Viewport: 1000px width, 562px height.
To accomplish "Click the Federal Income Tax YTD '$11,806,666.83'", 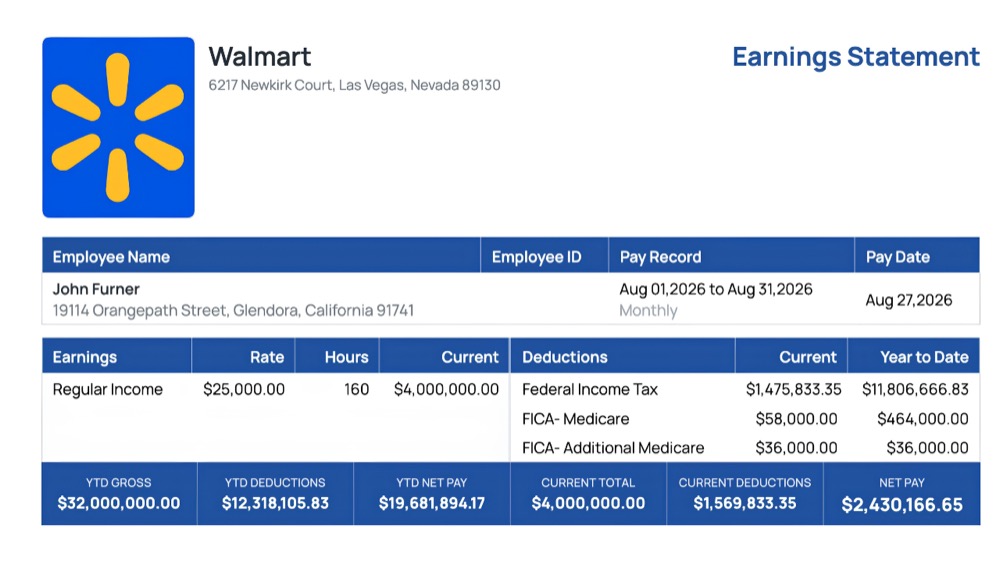I will [x=915, y=389].
